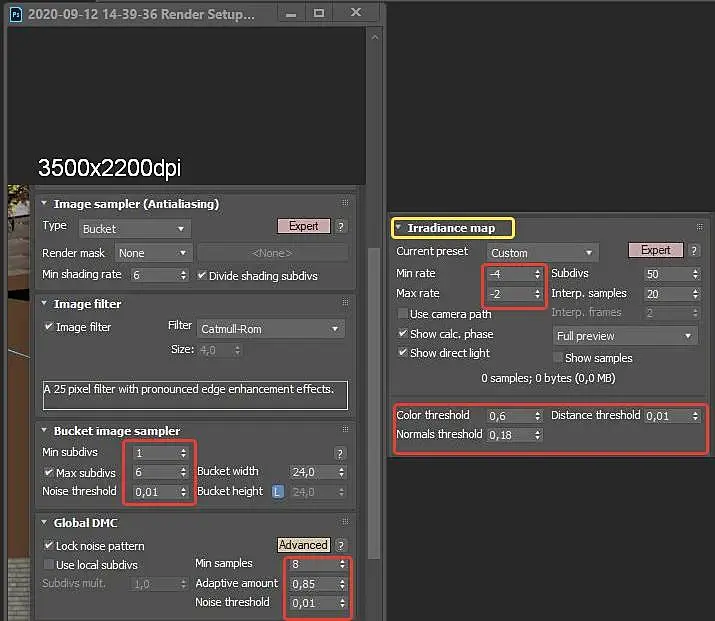Open the sampler Type dropdown showing Bucket
The height and width of the screenshot is (621, 715).
pyautogui.click(x=135, y=229)
